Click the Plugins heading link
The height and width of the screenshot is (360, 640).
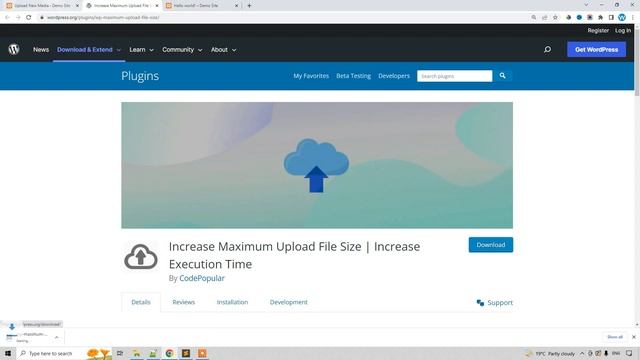pyautogui.click(x=140, y=76)
